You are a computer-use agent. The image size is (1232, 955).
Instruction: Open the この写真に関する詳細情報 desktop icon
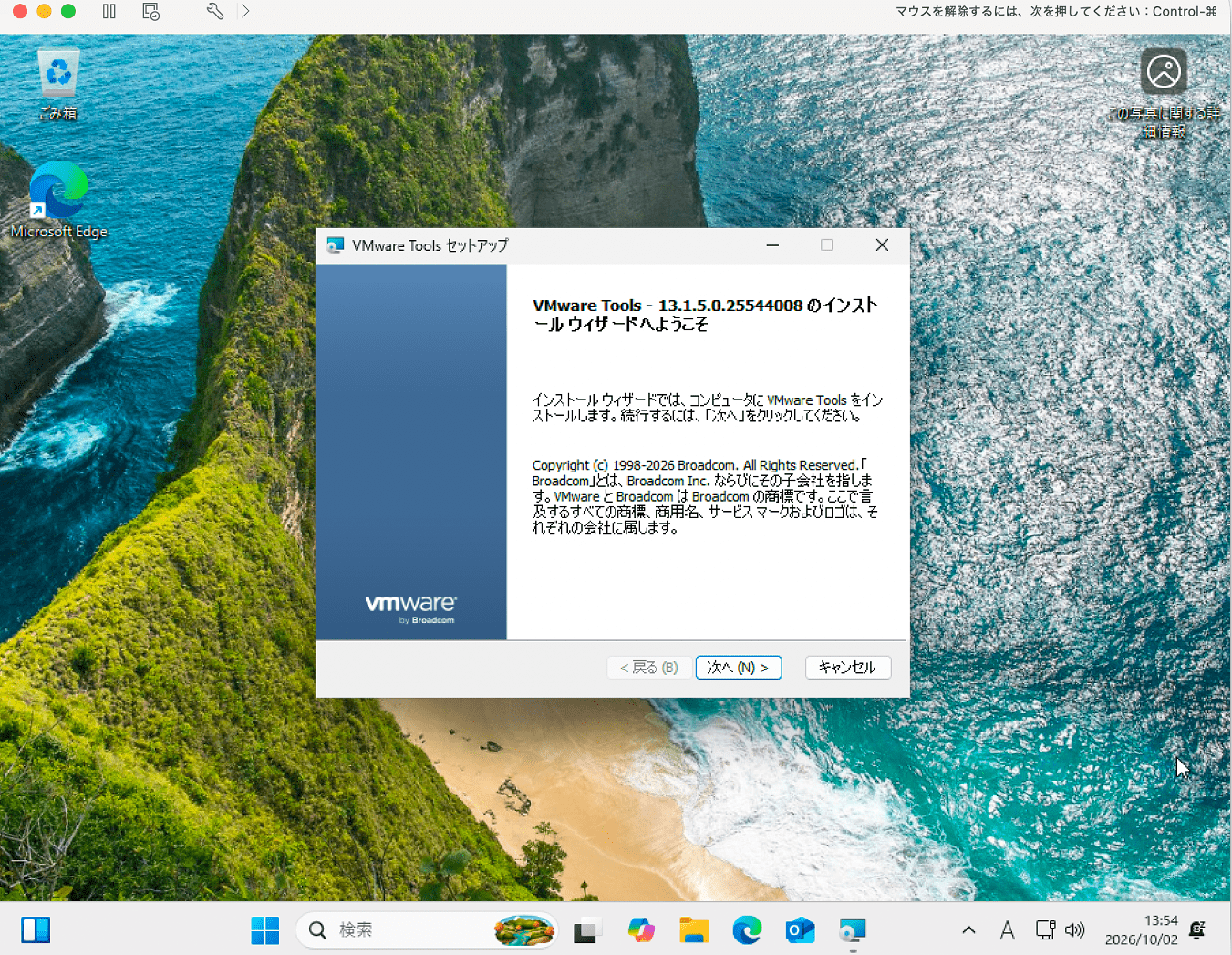(1164, 94)
